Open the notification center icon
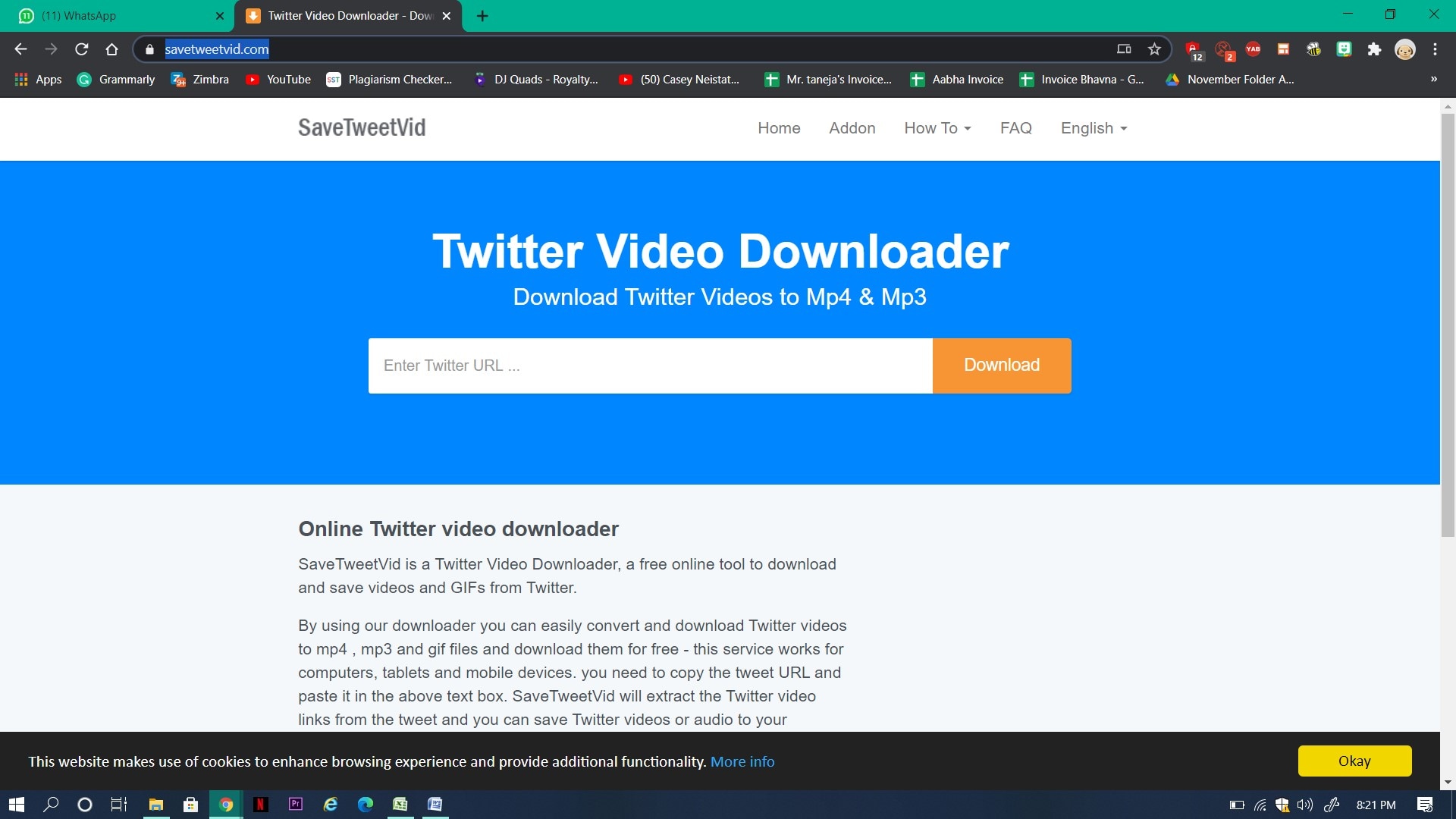The image size is (1456, 819). click(1425, 805)
